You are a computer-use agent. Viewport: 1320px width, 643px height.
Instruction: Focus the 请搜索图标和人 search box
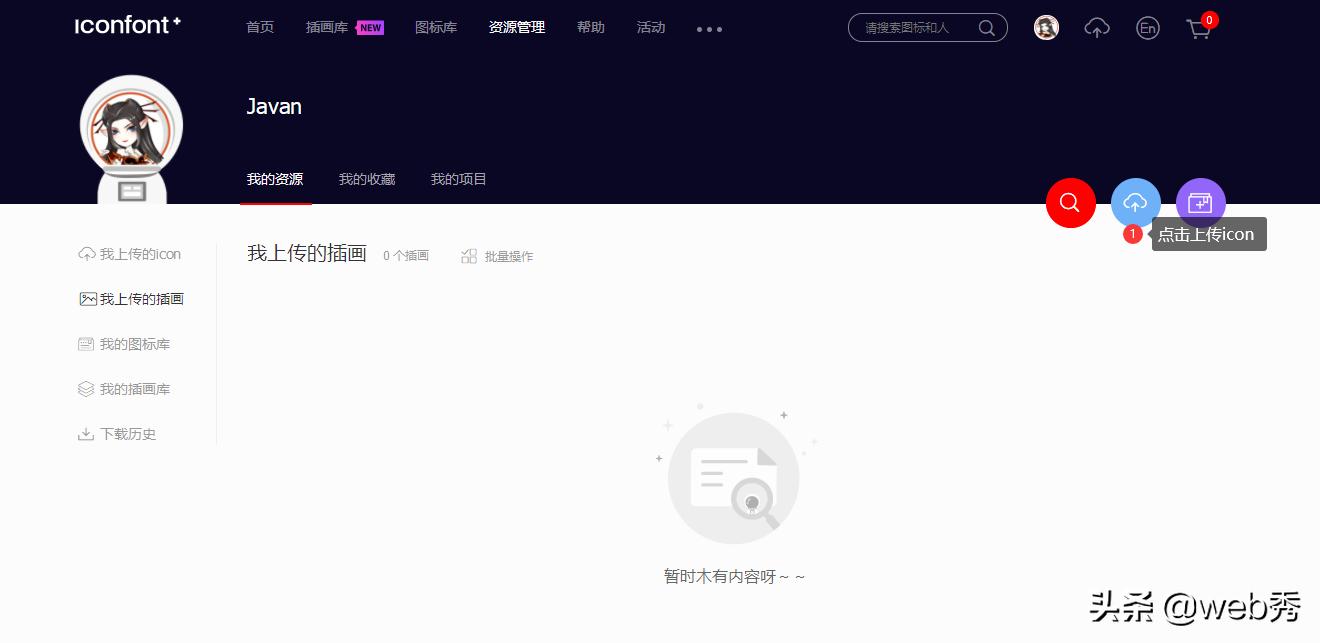[927, 28]
